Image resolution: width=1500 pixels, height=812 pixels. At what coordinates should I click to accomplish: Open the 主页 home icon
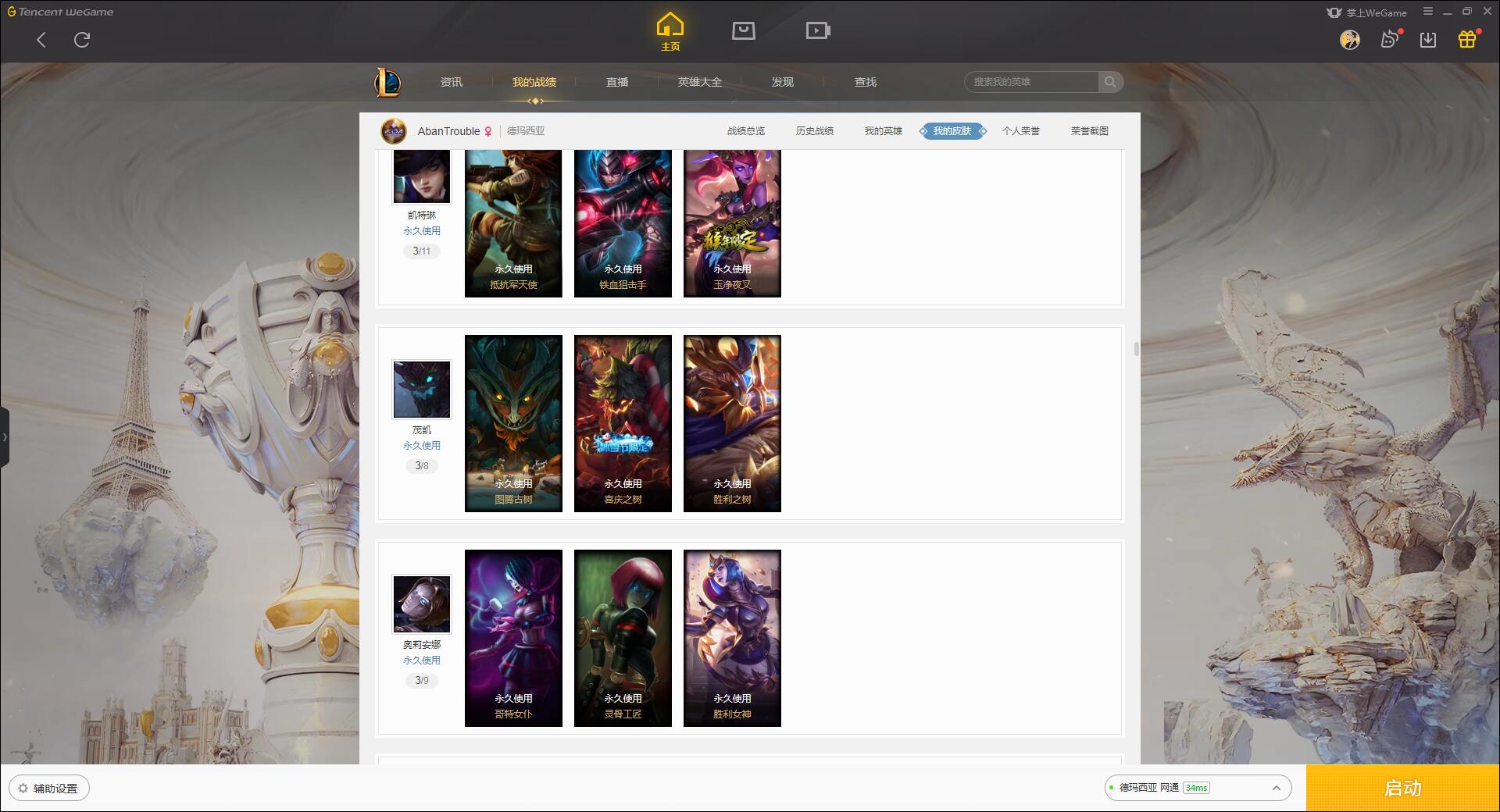point(670,32)
